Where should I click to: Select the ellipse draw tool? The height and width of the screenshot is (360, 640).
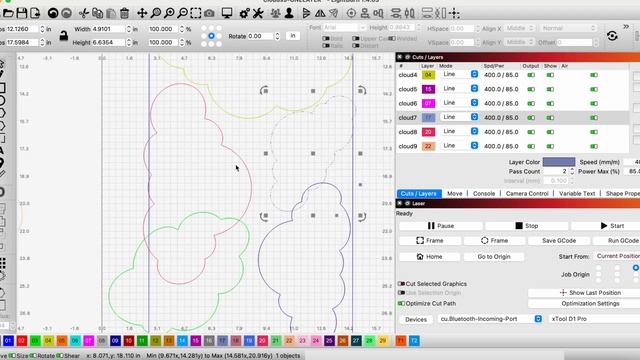2,100
